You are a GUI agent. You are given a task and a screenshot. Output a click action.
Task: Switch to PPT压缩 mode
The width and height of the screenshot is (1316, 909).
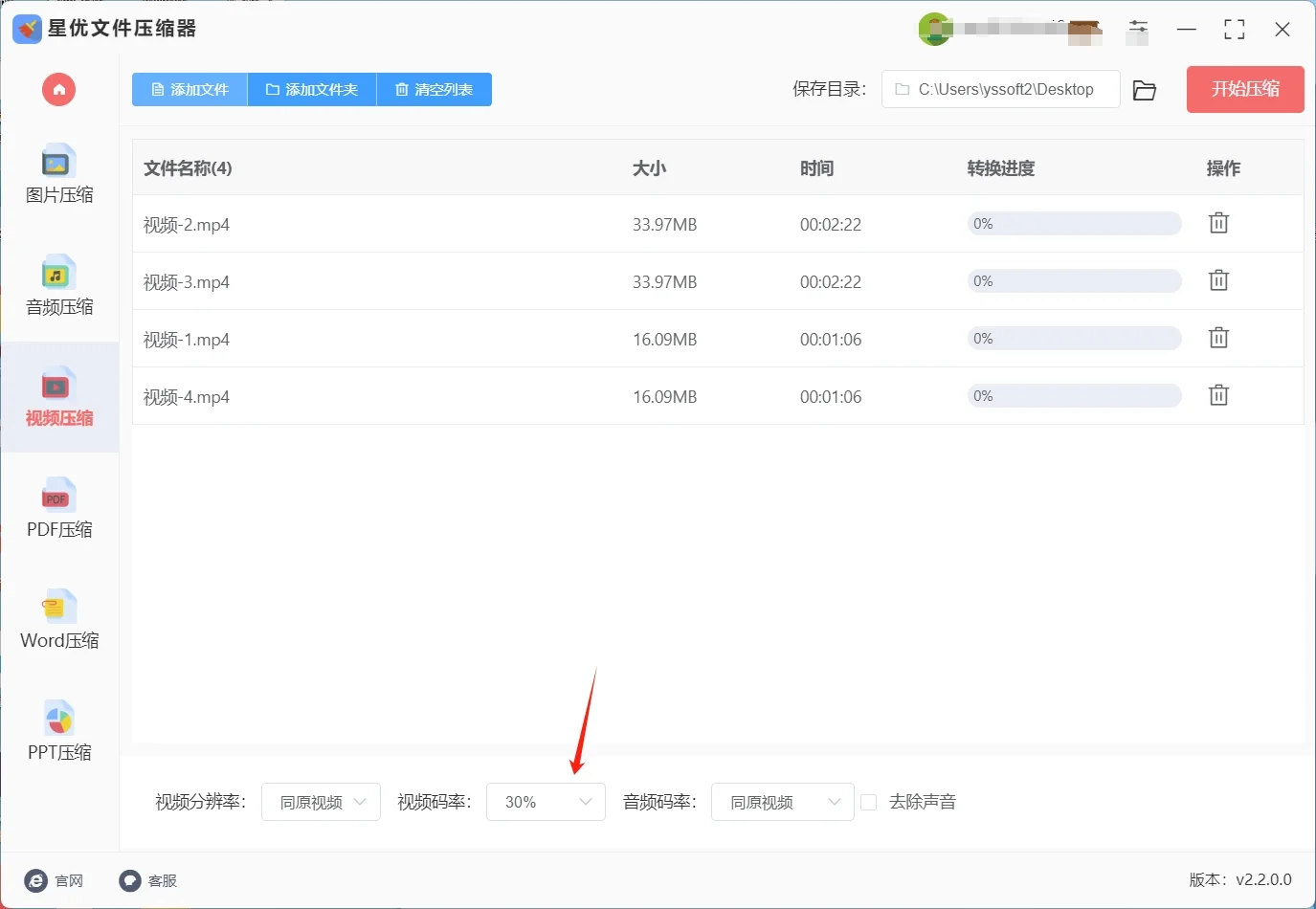[x=58, y=732]
